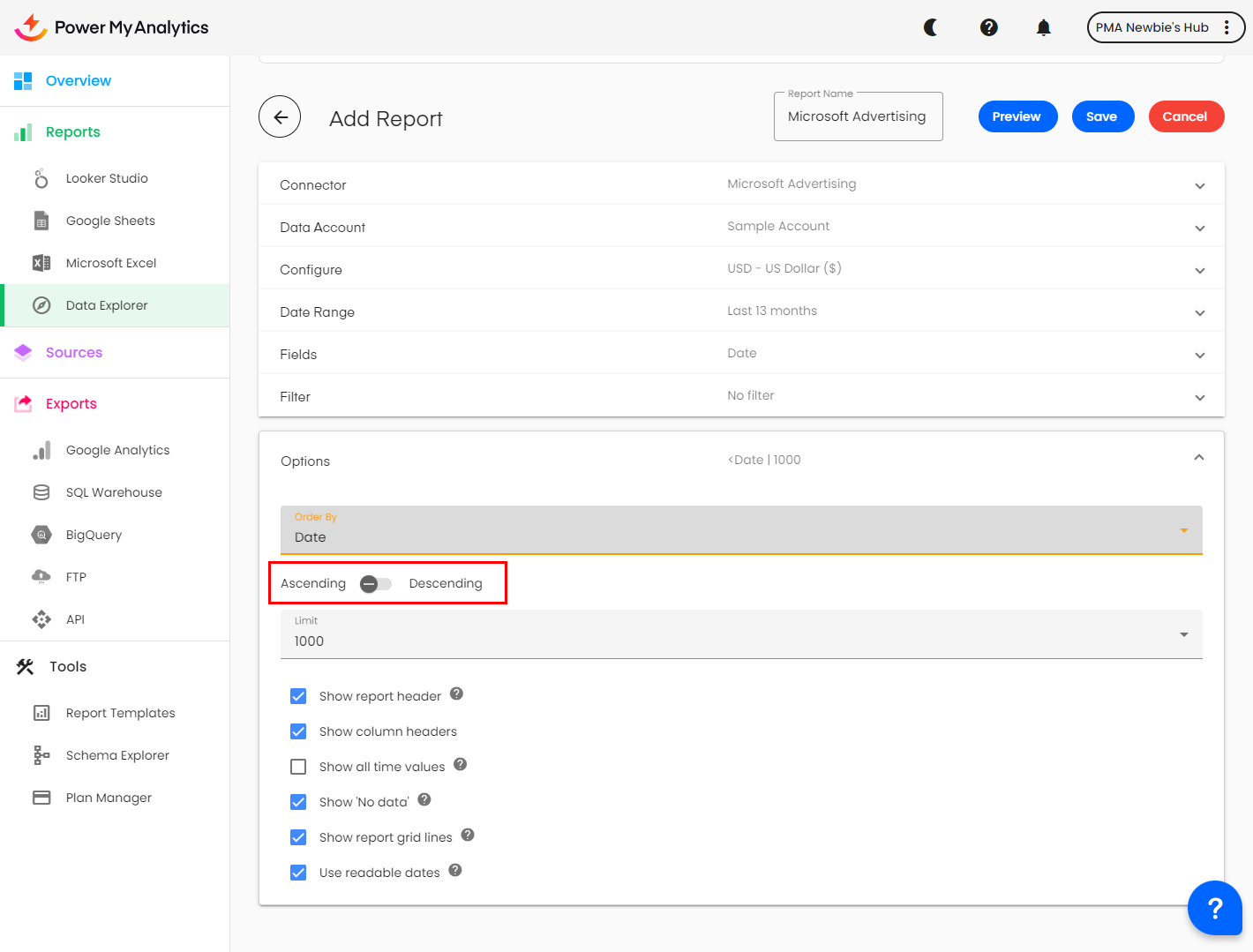Open the Order By dropdown
The image size is (1253, 952).
click(x=741, y=530)
